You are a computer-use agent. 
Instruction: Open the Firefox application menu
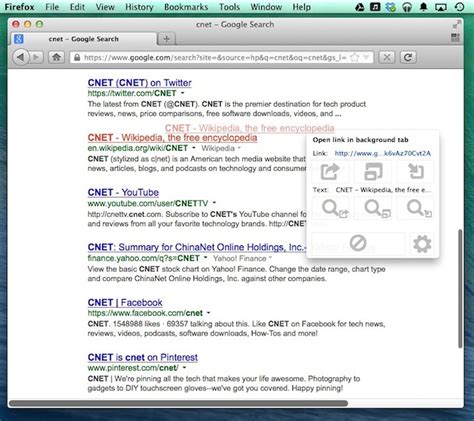pyautogui.click(x=20, y=7)
